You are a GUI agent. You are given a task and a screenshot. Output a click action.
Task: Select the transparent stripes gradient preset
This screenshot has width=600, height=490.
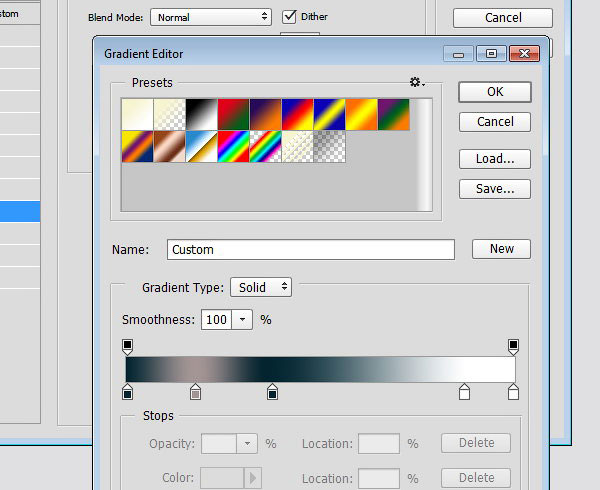[297, 147]
